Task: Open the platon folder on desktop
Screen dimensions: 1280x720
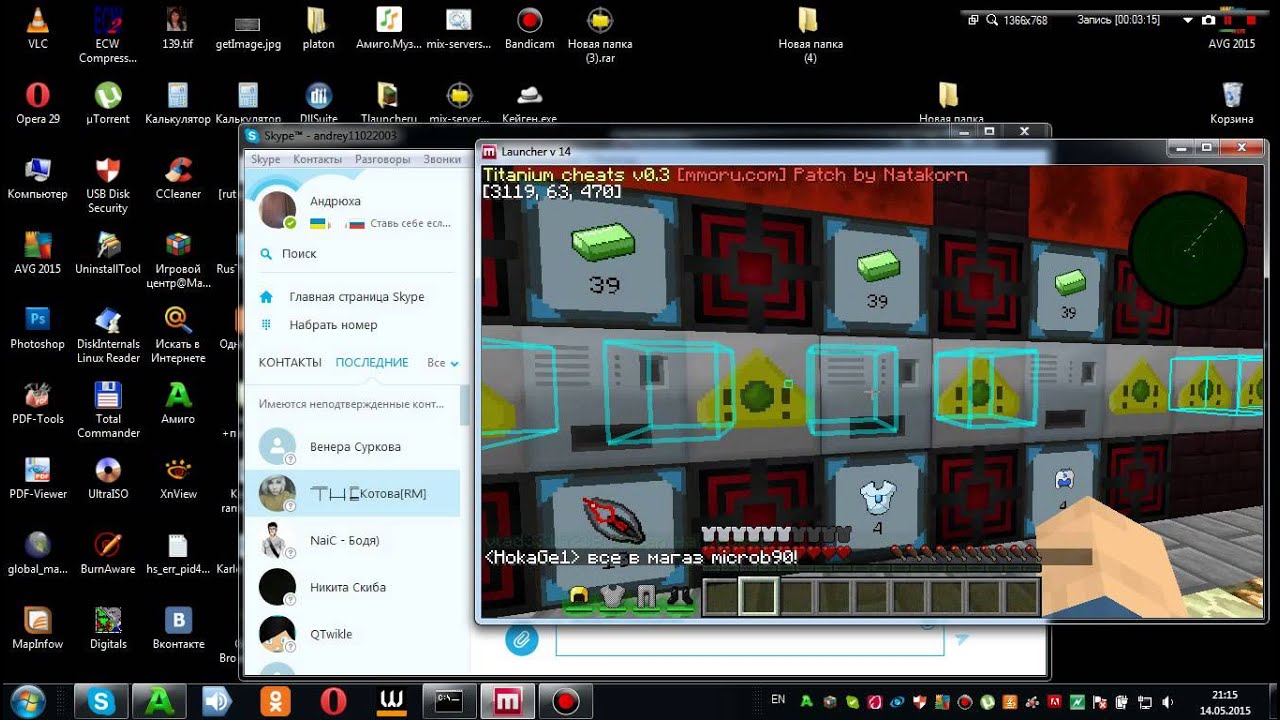Action: pyautogui.click(x=318, y=28)
